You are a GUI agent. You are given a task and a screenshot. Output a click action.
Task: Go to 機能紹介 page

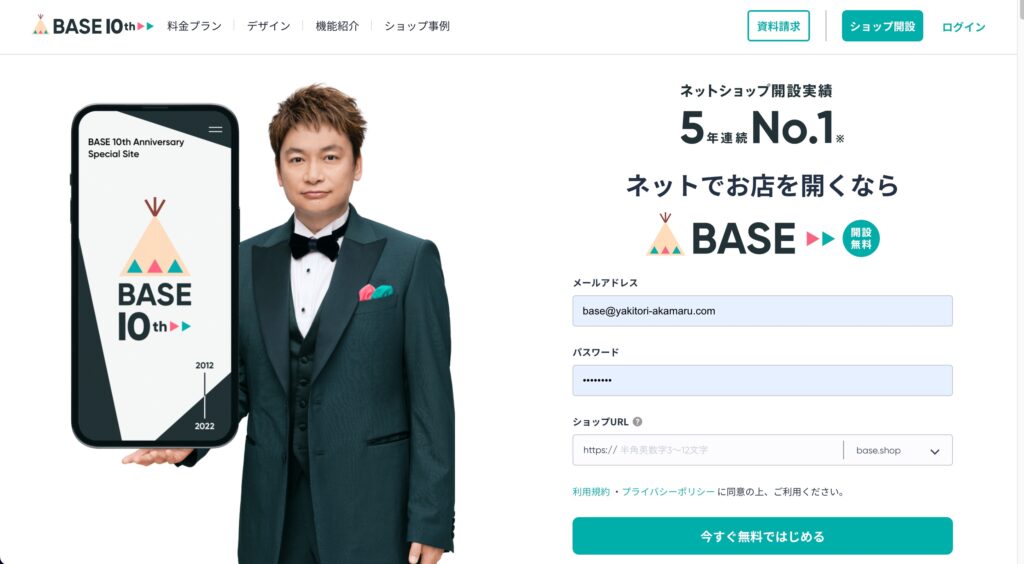pyautogui.click(x=337, y=26)
